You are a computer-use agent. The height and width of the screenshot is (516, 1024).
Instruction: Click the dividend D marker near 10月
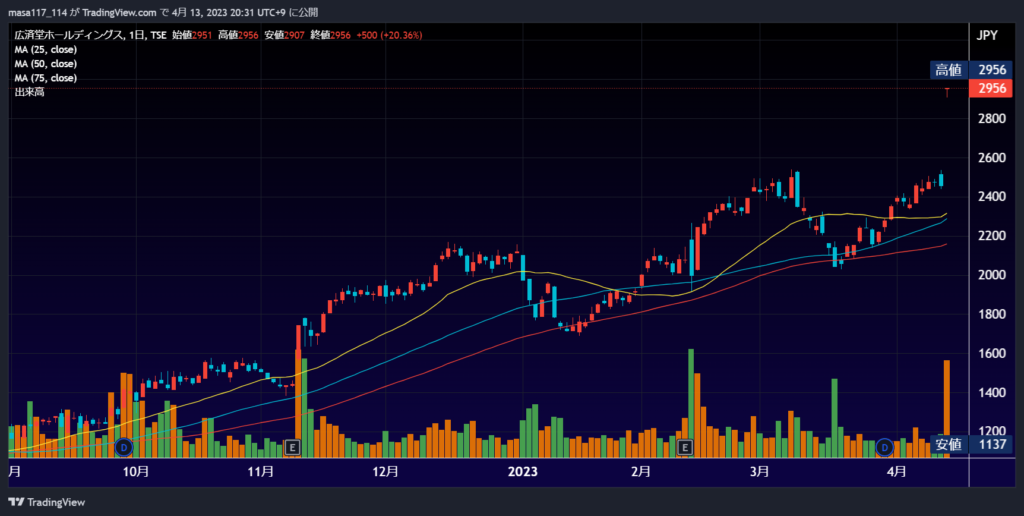point(123,447)
